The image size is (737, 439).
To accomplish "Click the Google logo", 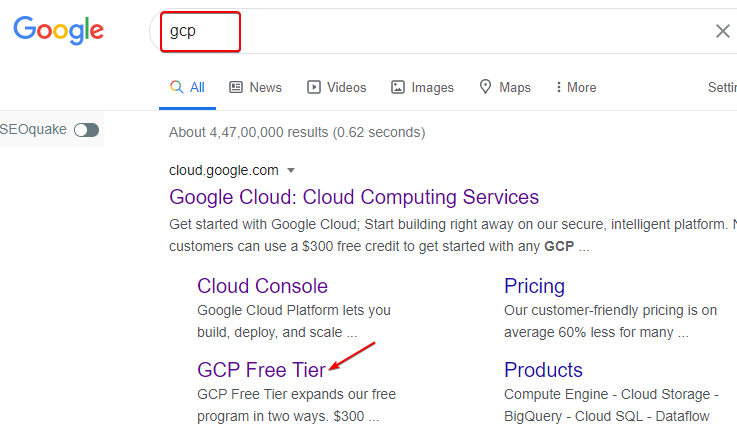I will click(x=58, y=29).
